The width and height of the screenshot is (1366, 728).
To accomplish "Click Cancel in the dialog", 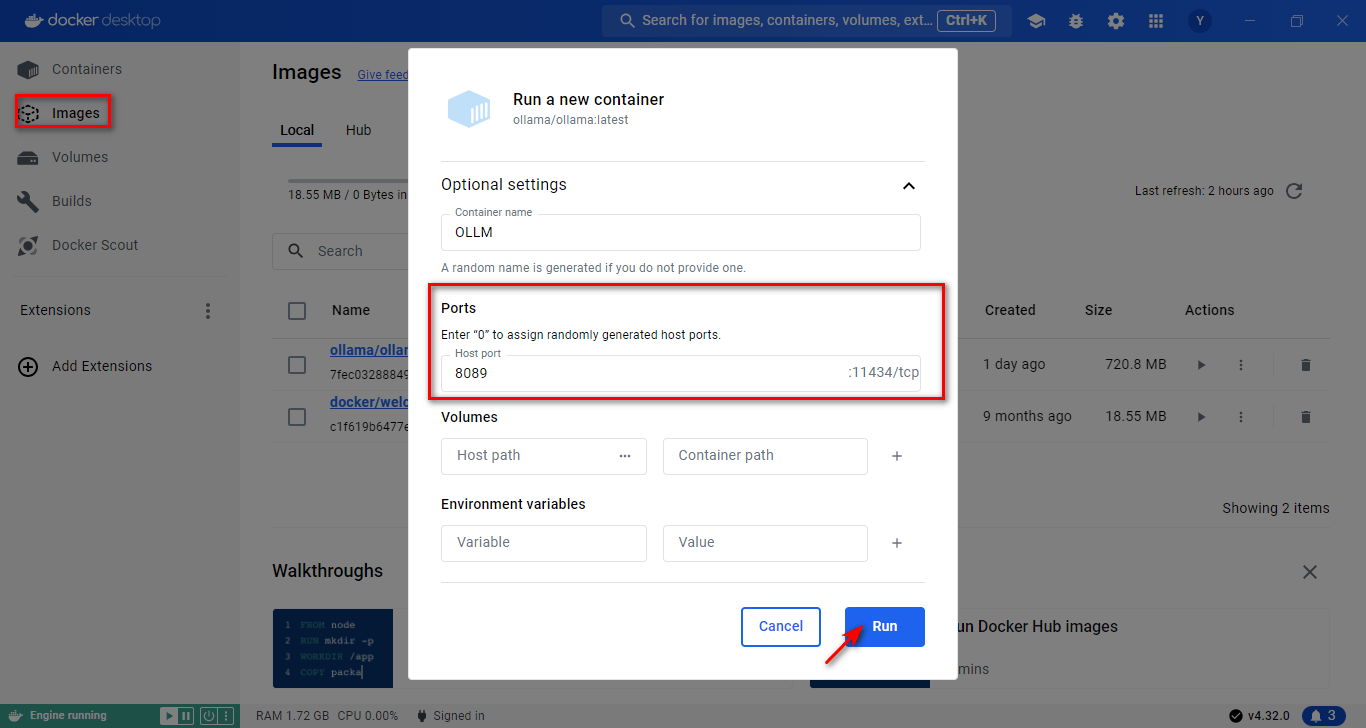I will 780,627.
